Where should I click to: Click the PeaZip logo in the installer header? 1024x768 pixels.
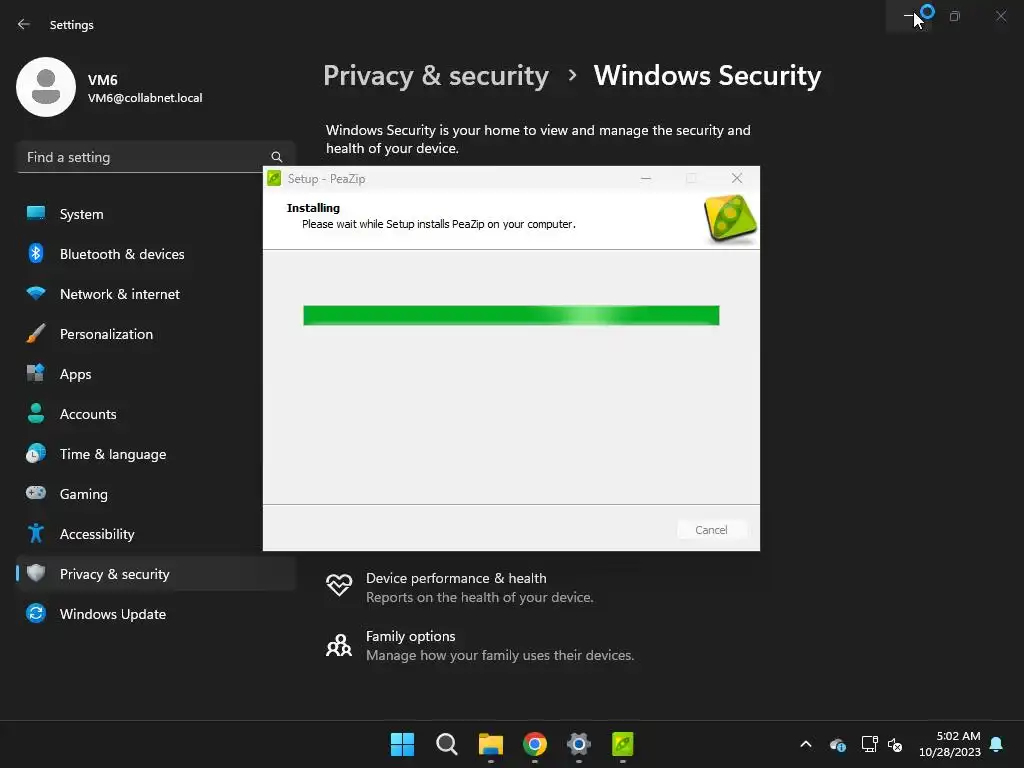(730, 219)
